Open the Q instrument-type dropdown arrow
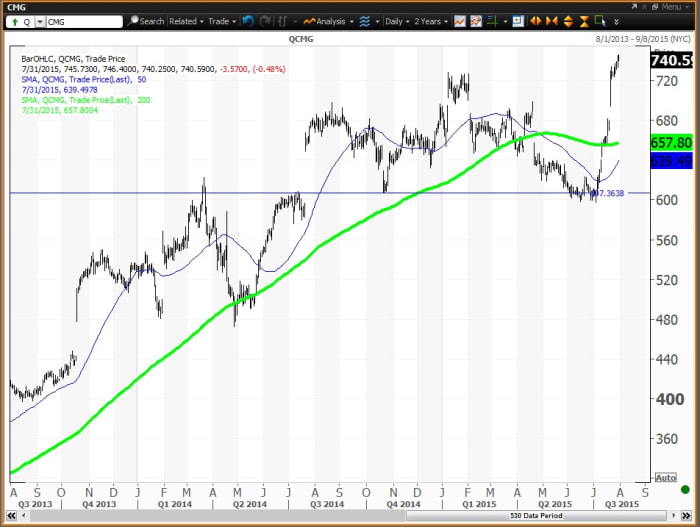The width and height of the screenshot is (700, 527). coord(40,22)
